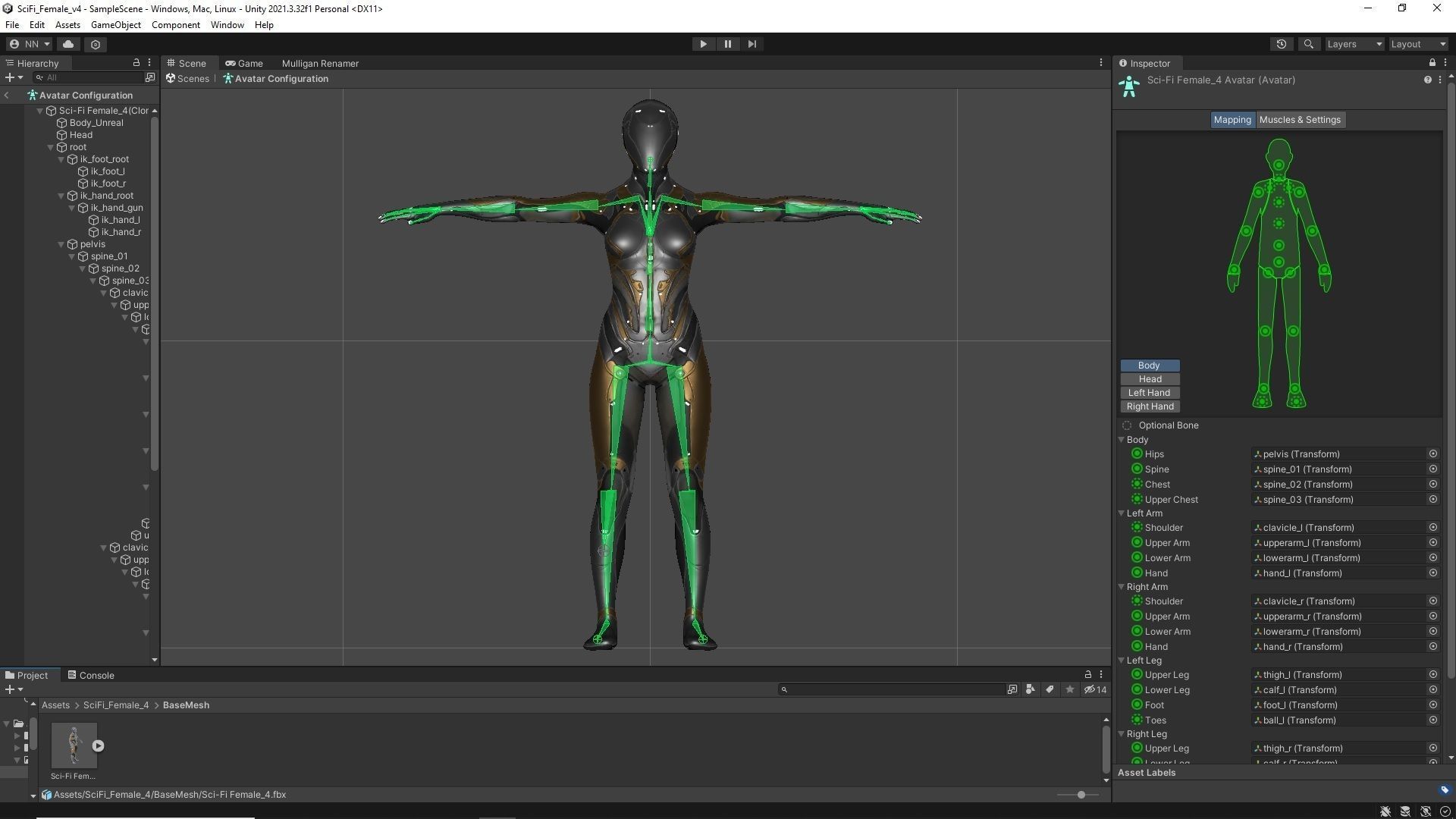The width and height of the screenshot is (1456, 819).
Task: Open the pelvis Transform object picker
Action: 1432,454
